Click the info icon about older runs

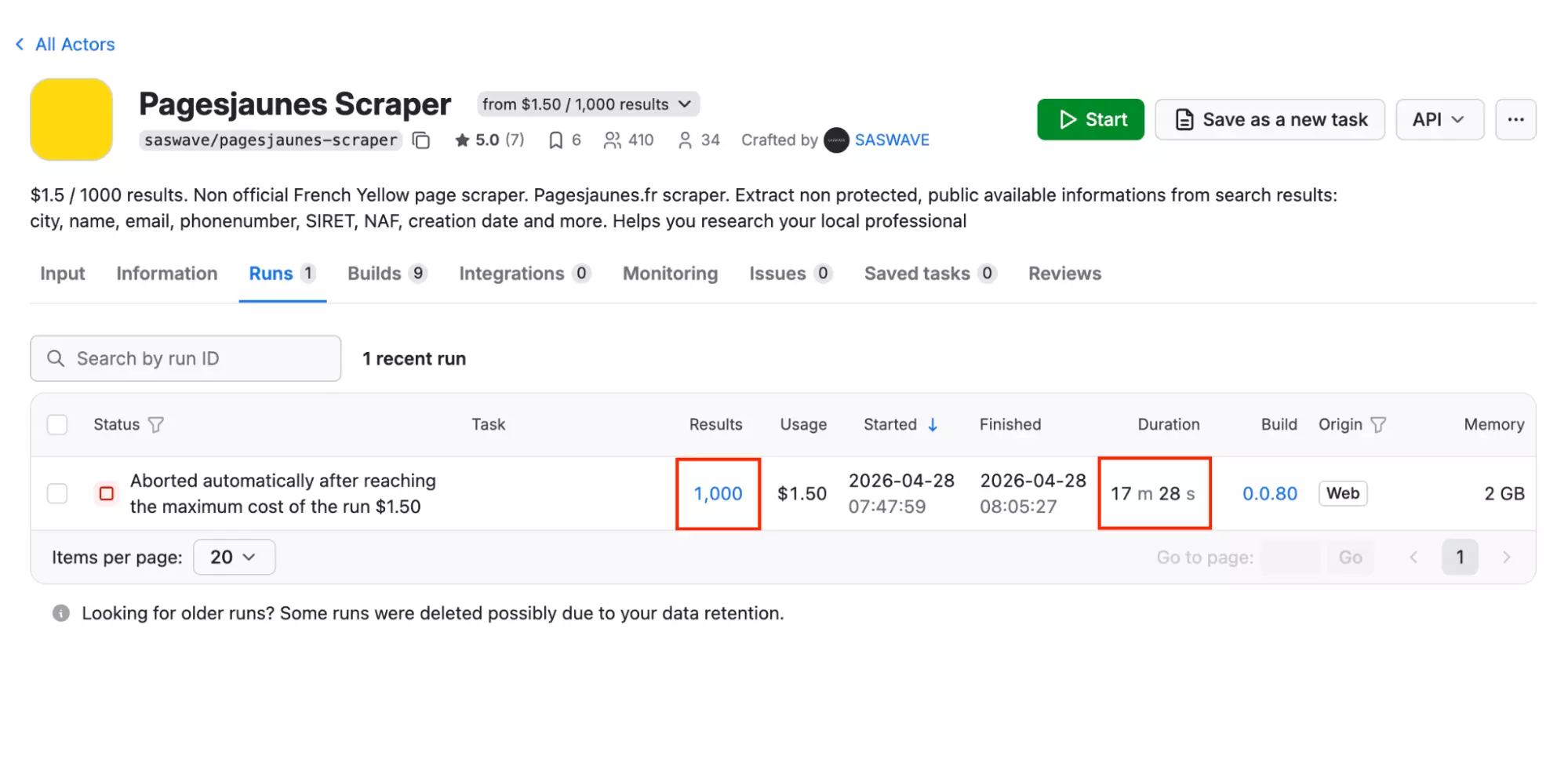tap(61, 613)
